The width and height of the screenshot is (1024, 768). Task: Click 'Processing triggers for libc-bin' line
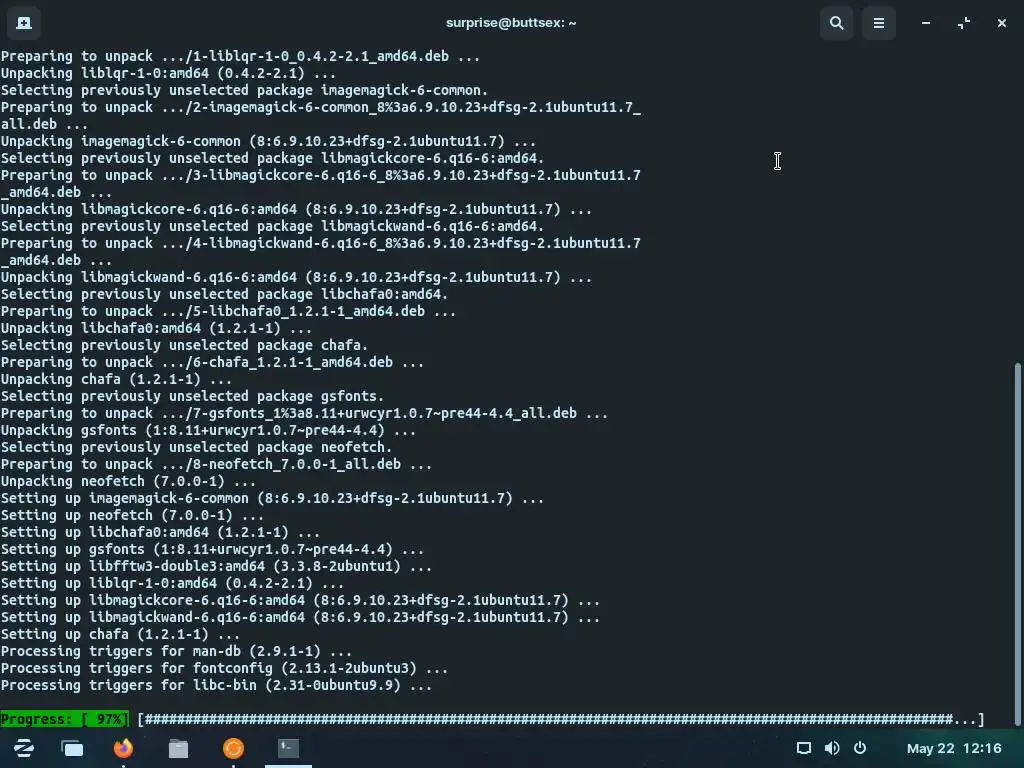(216, 685)
